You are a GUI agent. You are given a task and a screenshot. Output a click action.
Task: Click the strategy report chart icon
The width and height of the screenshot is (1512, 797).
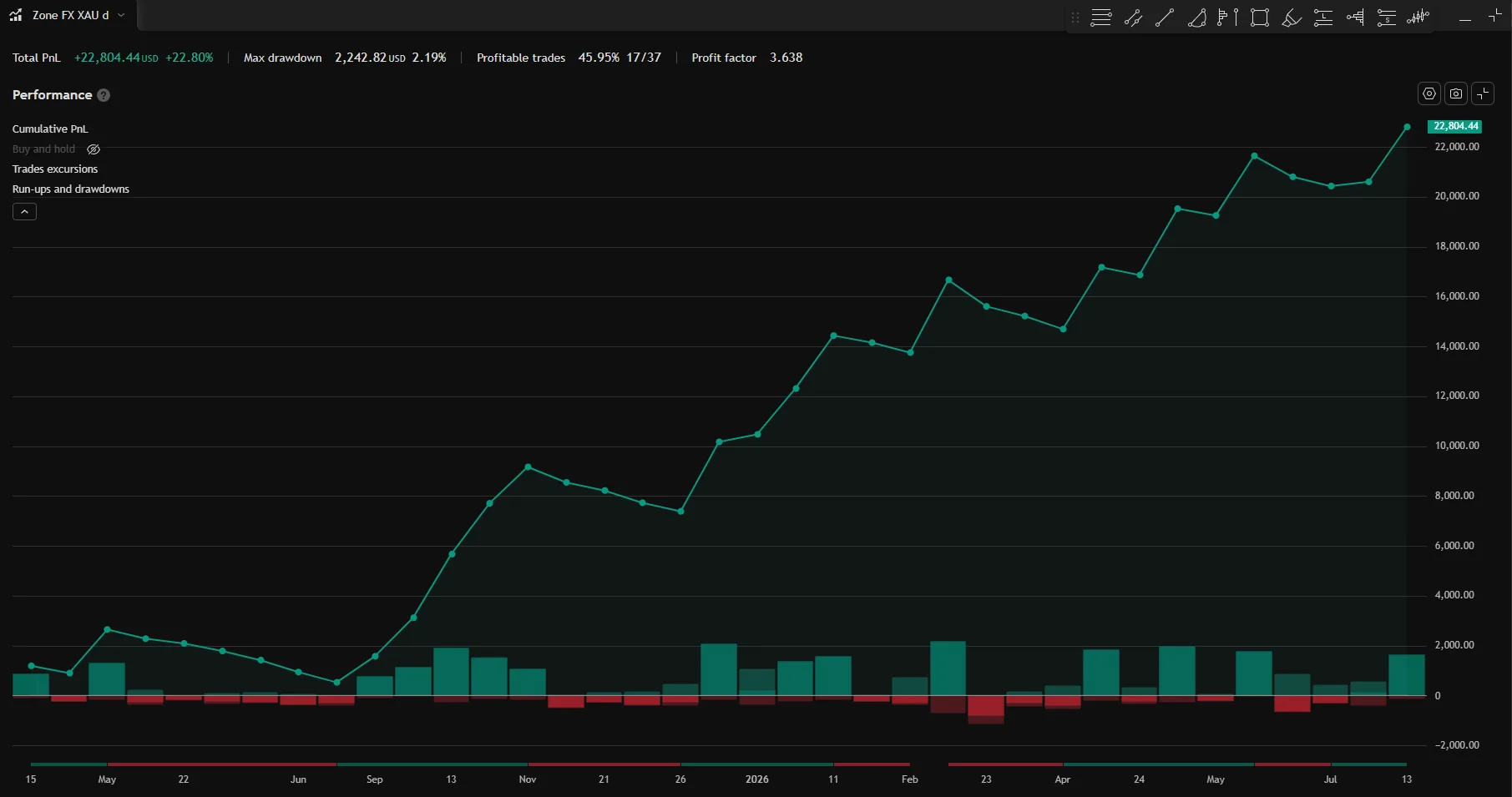(x=16, y=15)
